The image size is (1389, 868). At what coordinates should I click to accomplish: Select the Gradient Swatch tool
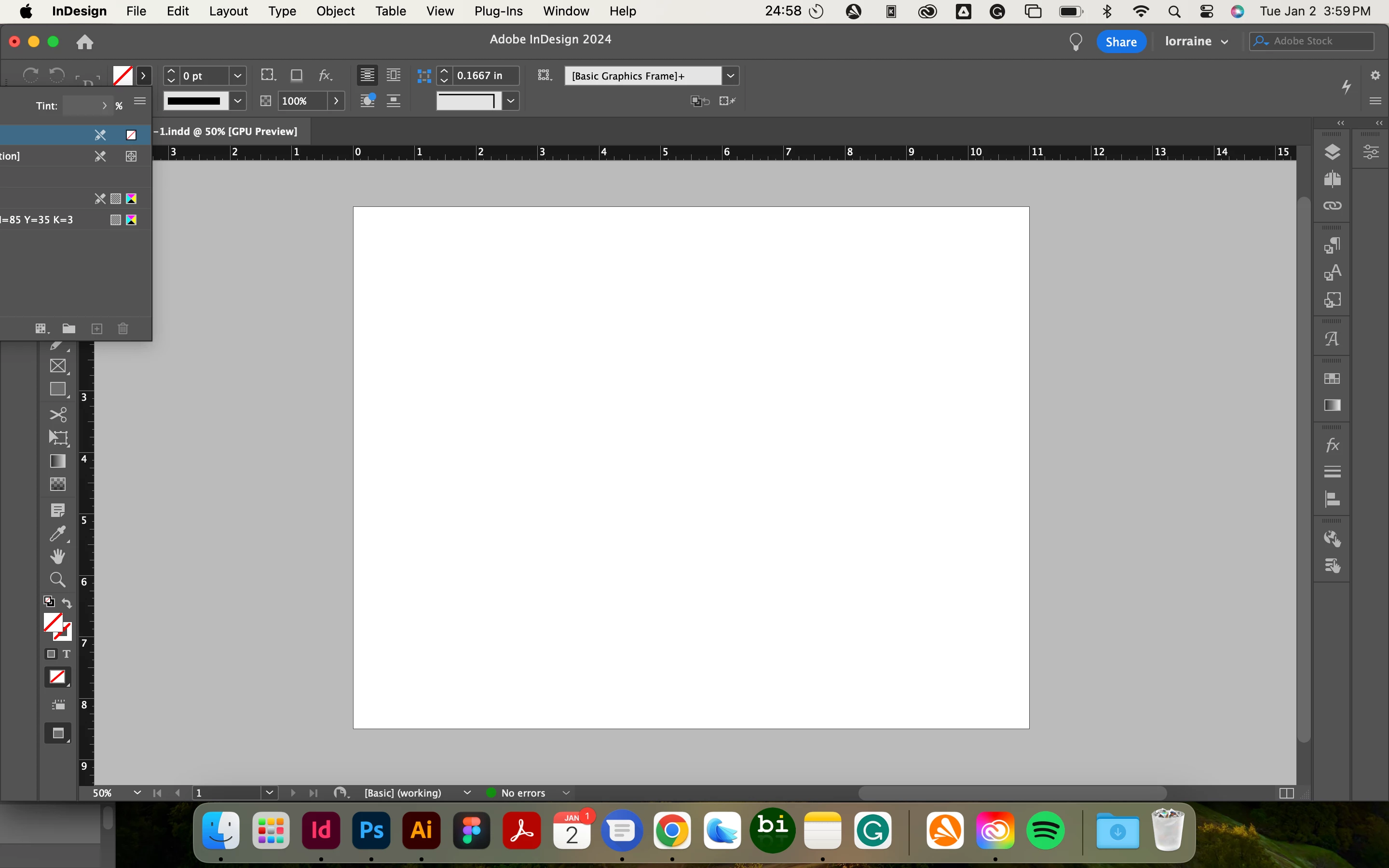pyautogui.click(x=58, y=461)
